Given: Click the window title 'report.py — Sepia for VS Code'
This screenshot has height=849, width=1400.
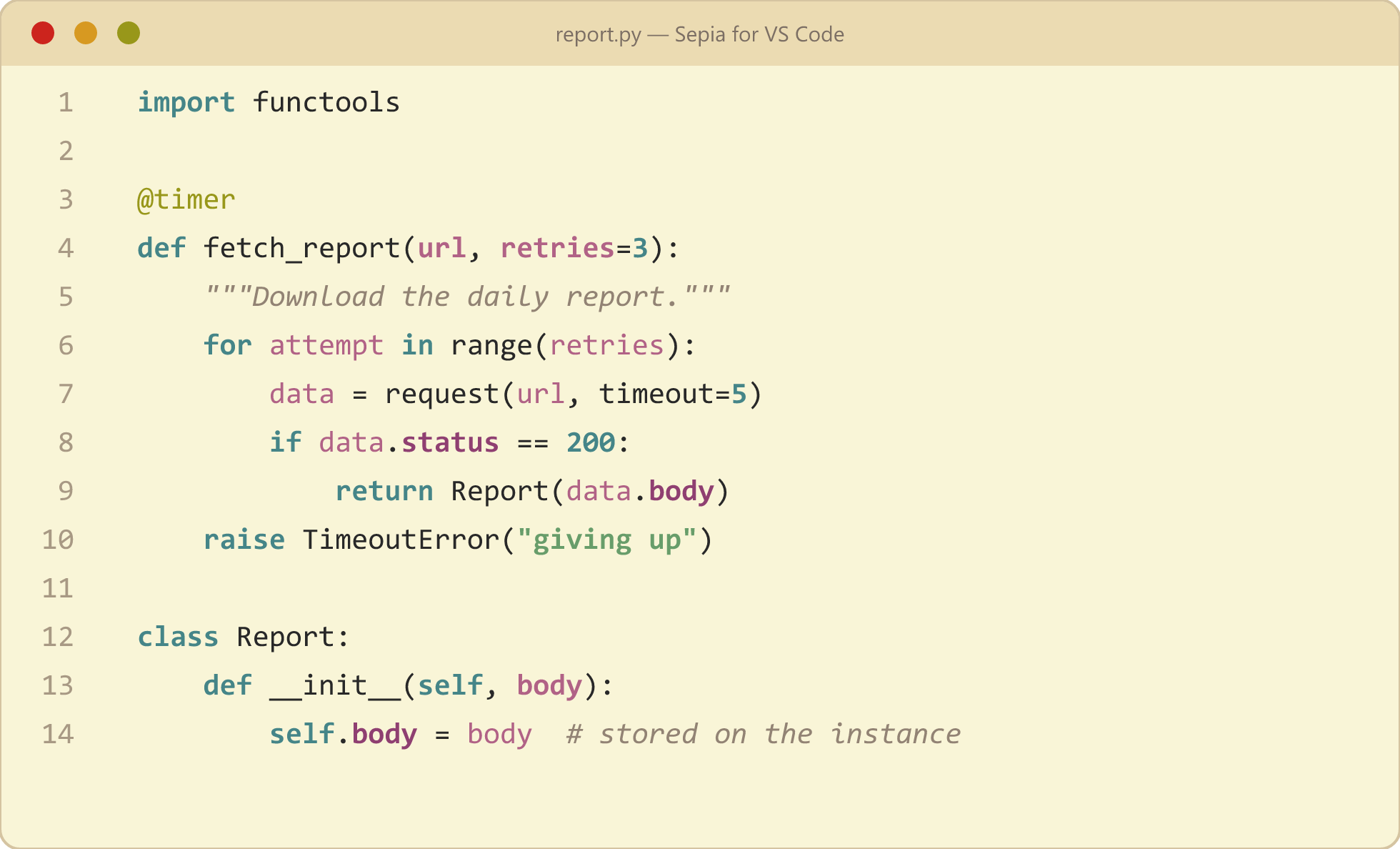Looking at the screenshot, I should [700, 34].
